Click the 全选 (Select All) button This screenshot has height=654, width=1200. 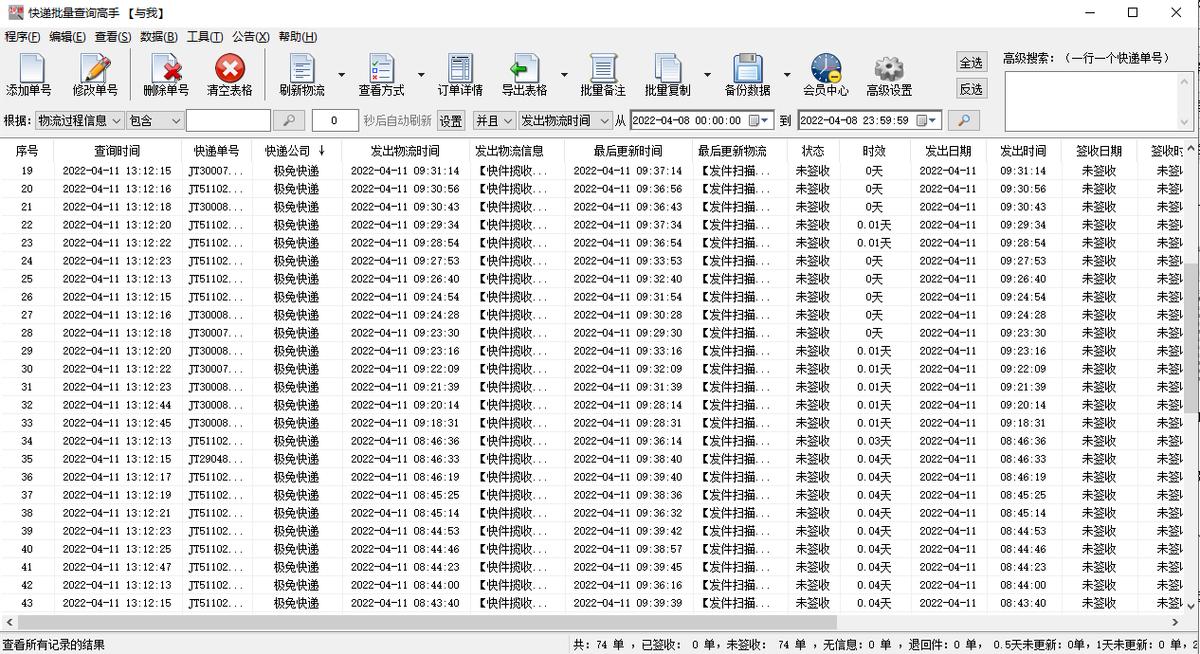970,62
